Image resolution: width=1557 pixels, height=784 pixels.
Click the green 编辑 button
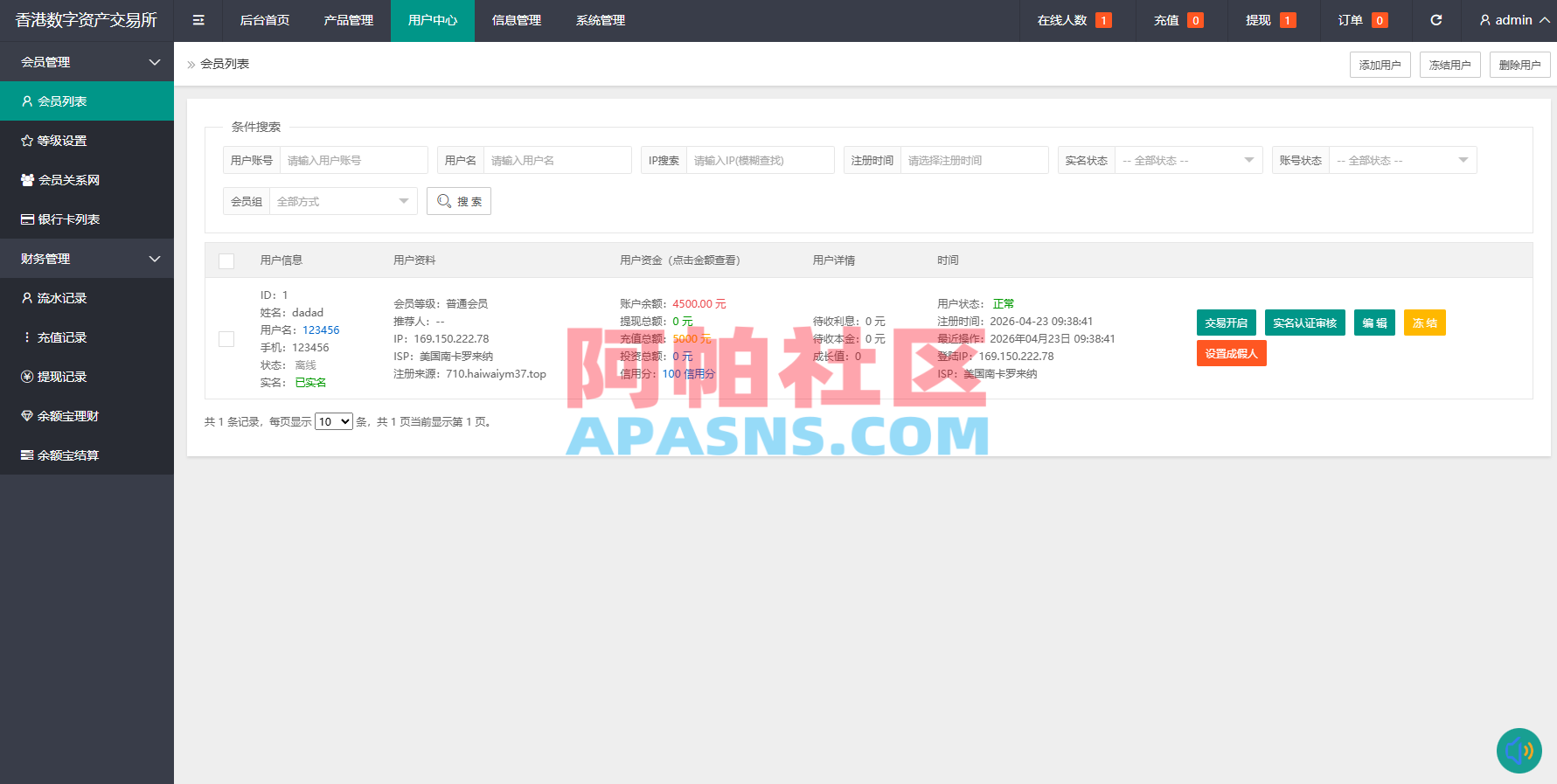pos(1374,323)
